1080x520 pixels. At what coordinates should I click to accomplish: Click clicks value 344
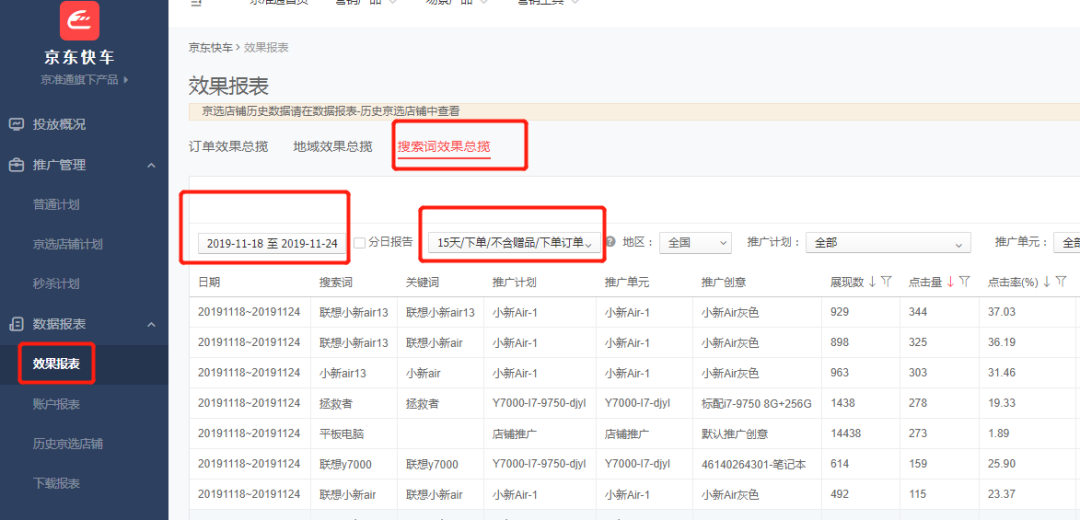click(x=918, y=312)
